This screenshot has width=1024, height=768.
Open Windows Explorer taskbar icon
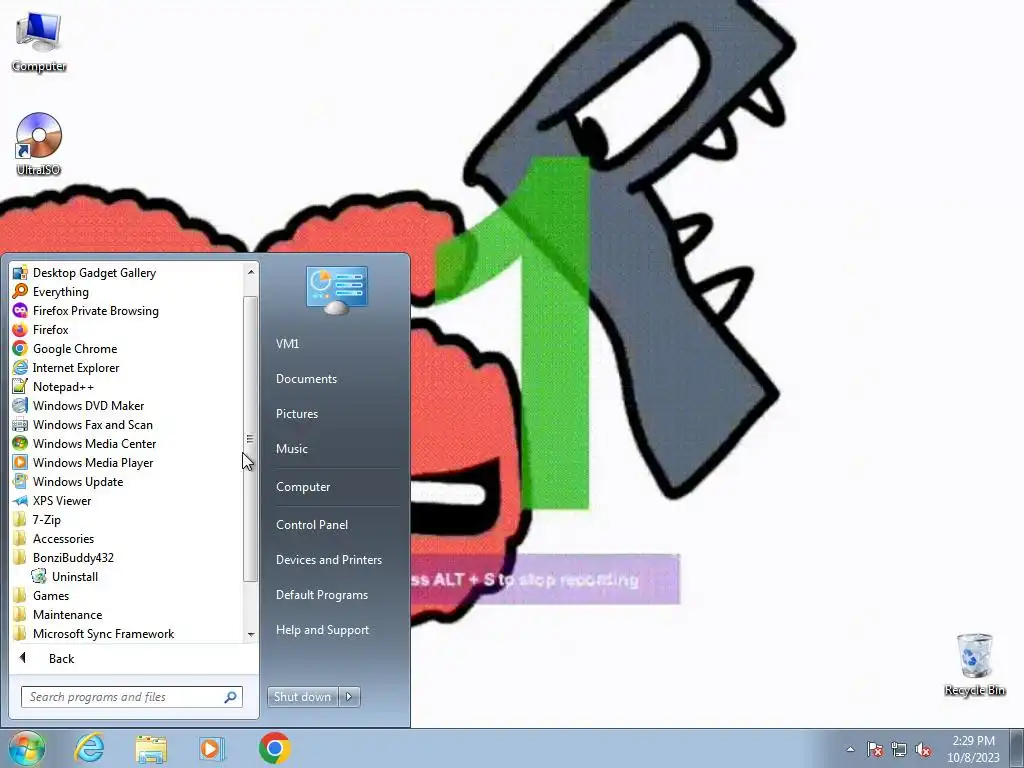coord(151,748)
